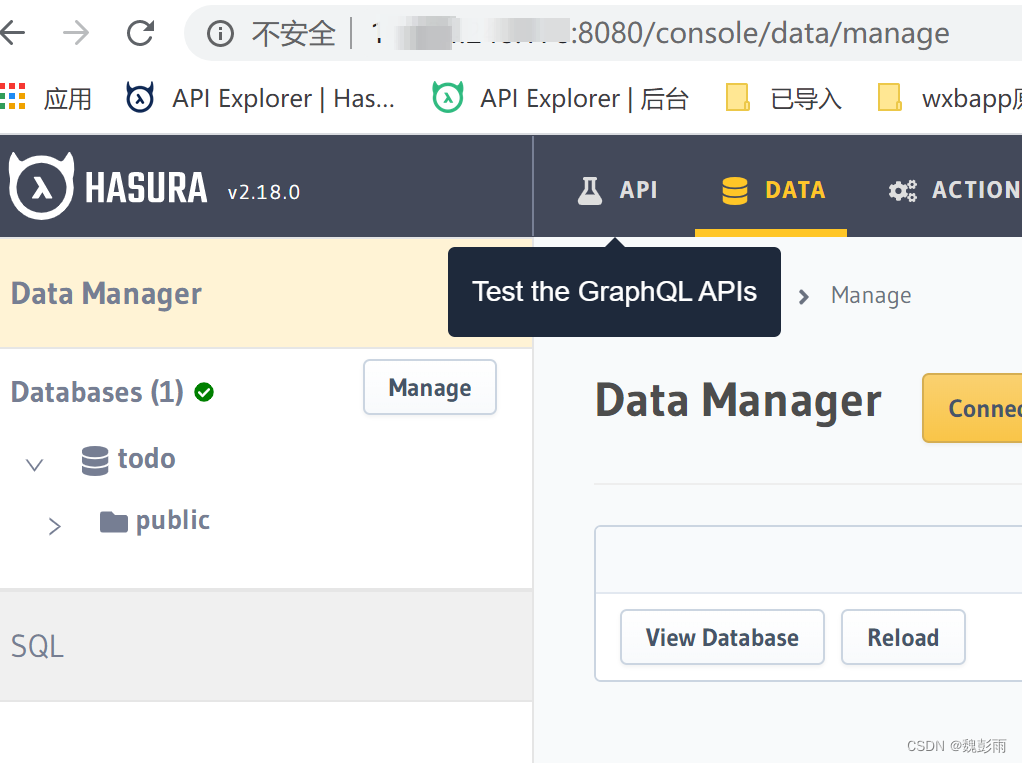Image resolution: width=1022 pixels, height=763 pixels.
Task: Reload the page with the refresh icon
Action: 140,33
